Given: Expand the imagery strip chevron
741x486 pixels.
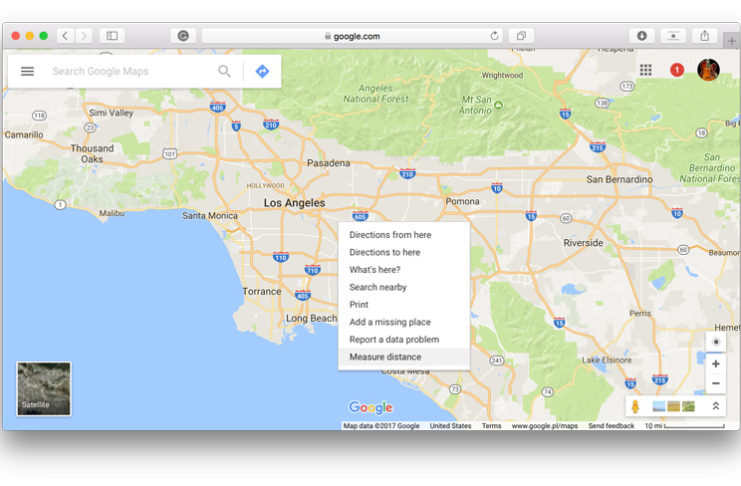Looking at the screenshot, I should (716, 407).
